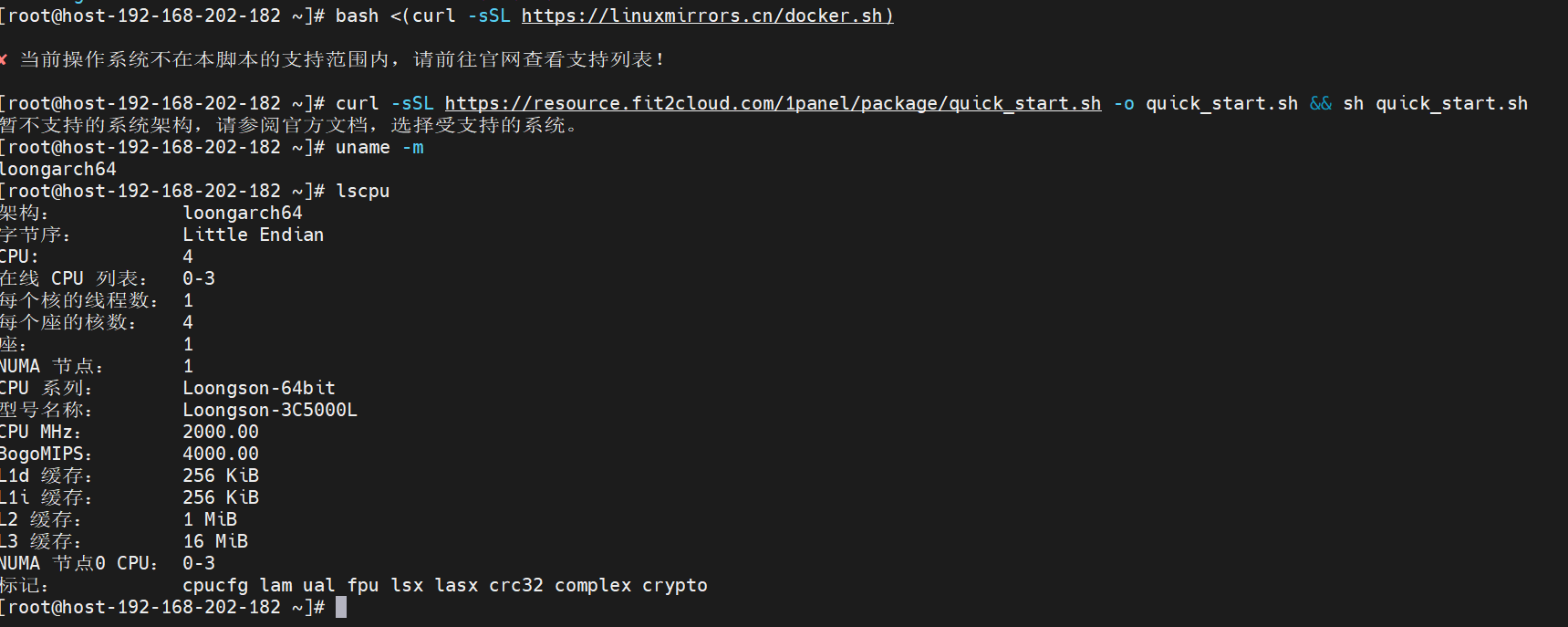Click the uname -m command
The height and width of the screenshot is (627, 1568).
tap(379, 147)
